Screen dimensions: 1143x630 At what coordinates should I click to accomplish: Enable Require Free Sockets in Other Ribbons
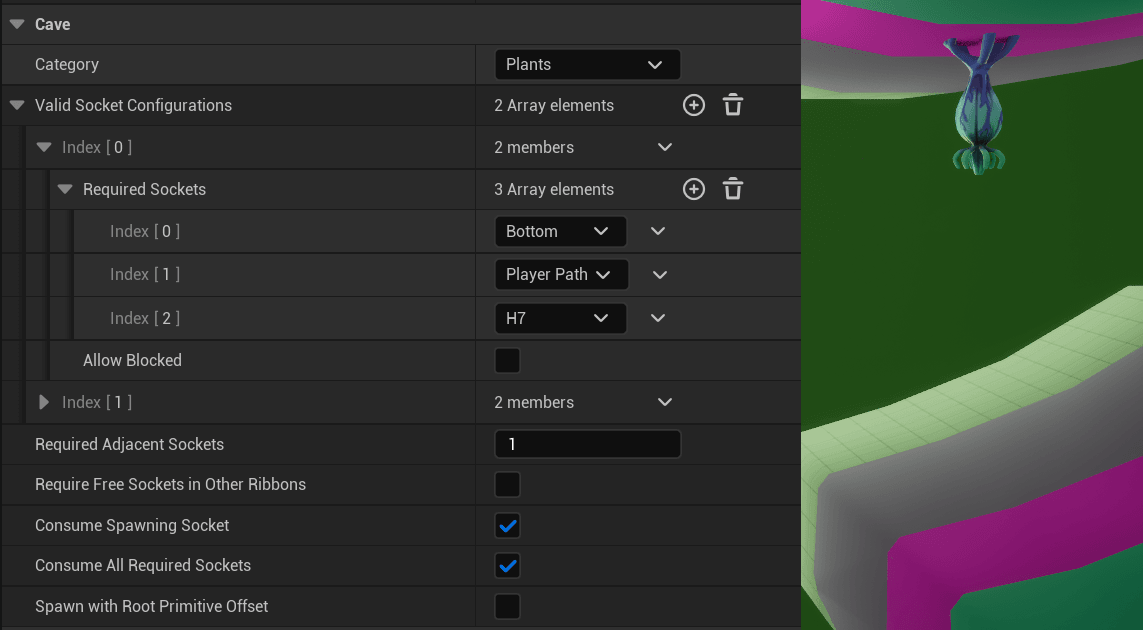507,484
